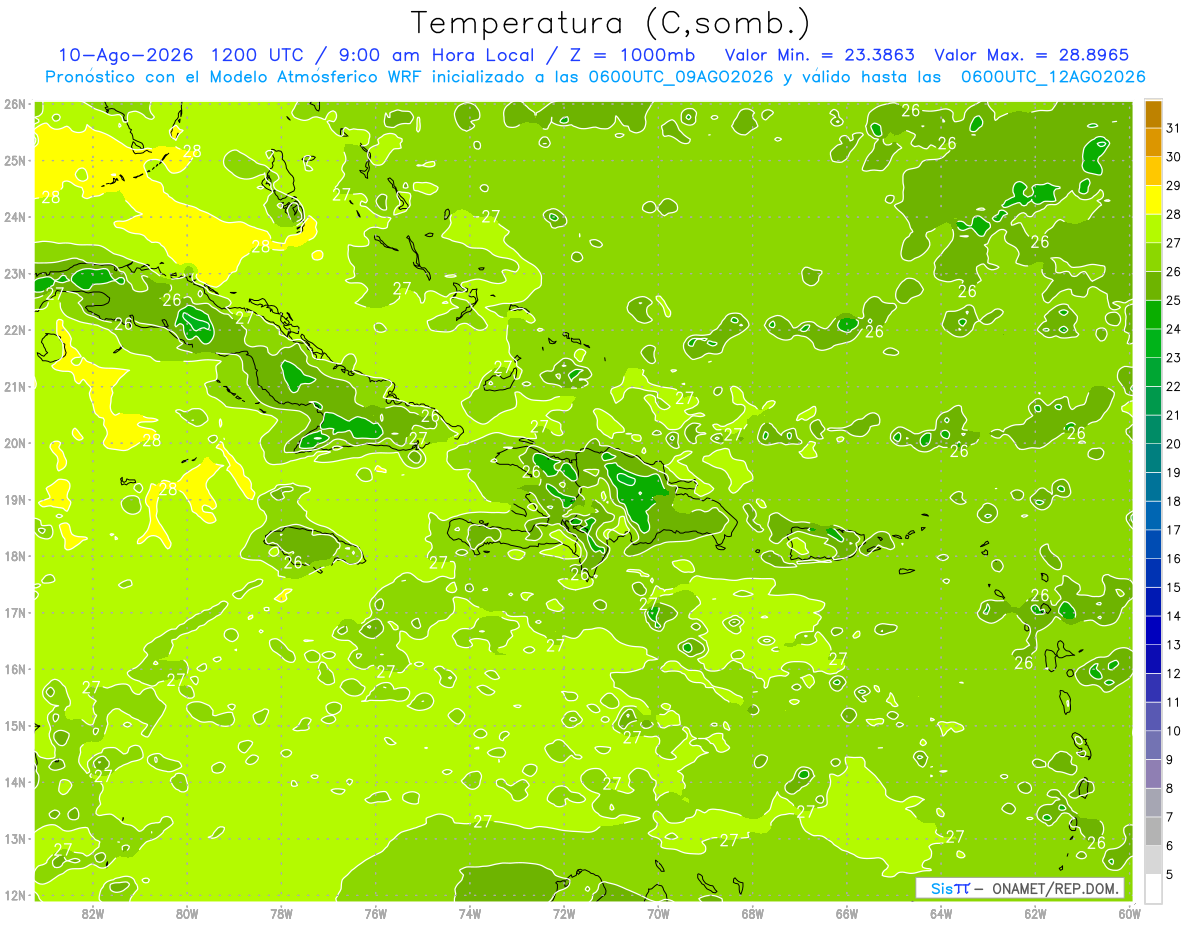Click the '1200 UTC' time text
The image size is (1200, 927).
257,55
